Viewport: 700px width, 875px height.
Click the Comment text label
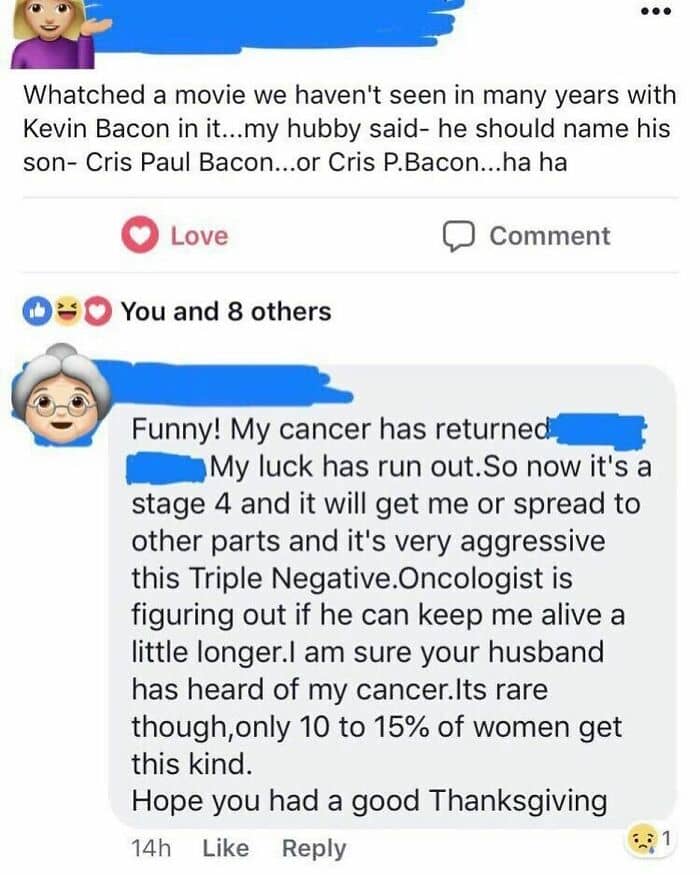tap(549, 236)
